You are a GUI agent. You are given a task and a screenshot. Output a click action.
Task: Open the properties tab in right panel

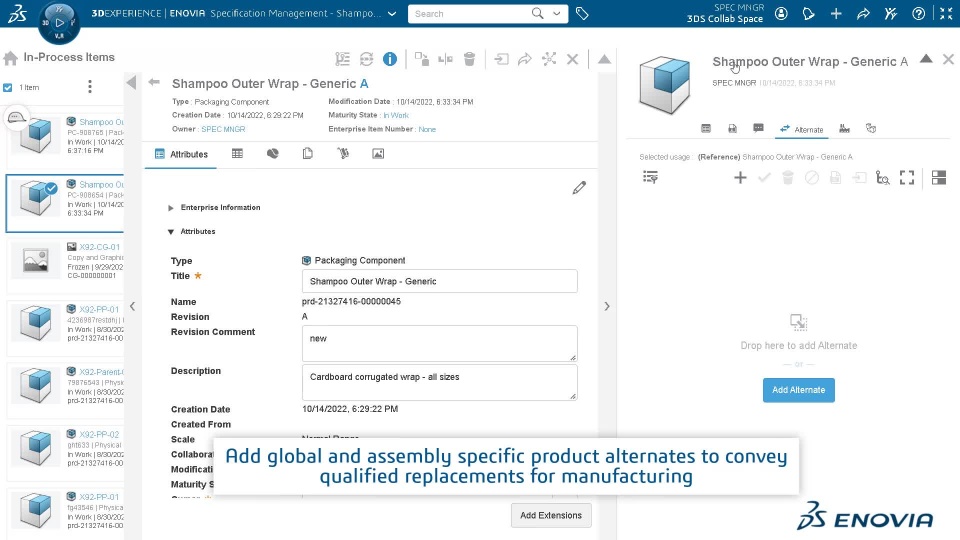(706, 129)
